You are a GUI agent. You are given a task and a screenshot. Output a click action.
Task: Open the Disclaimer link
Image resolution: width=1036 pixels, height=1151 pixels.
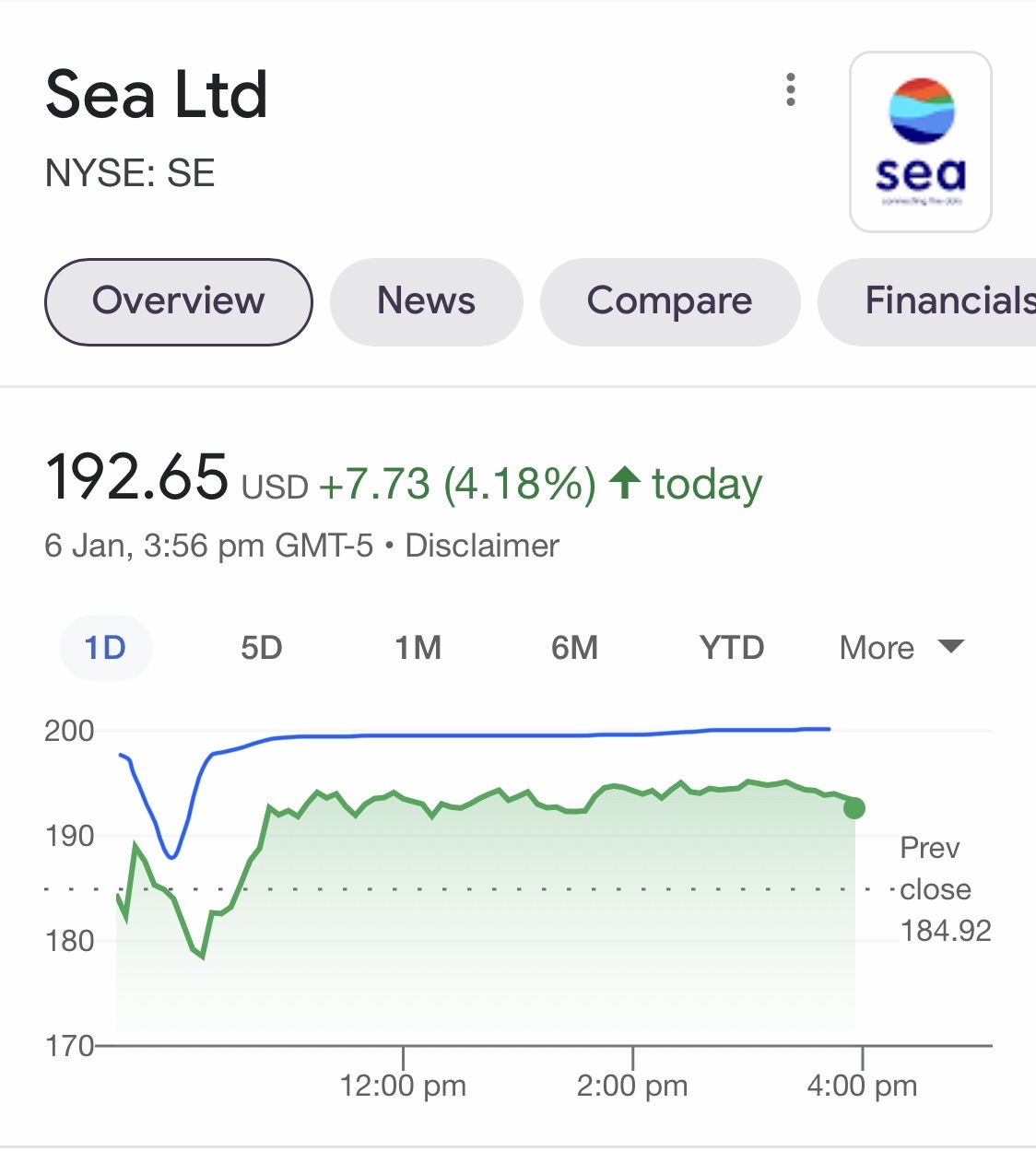[x=482, y=546]
